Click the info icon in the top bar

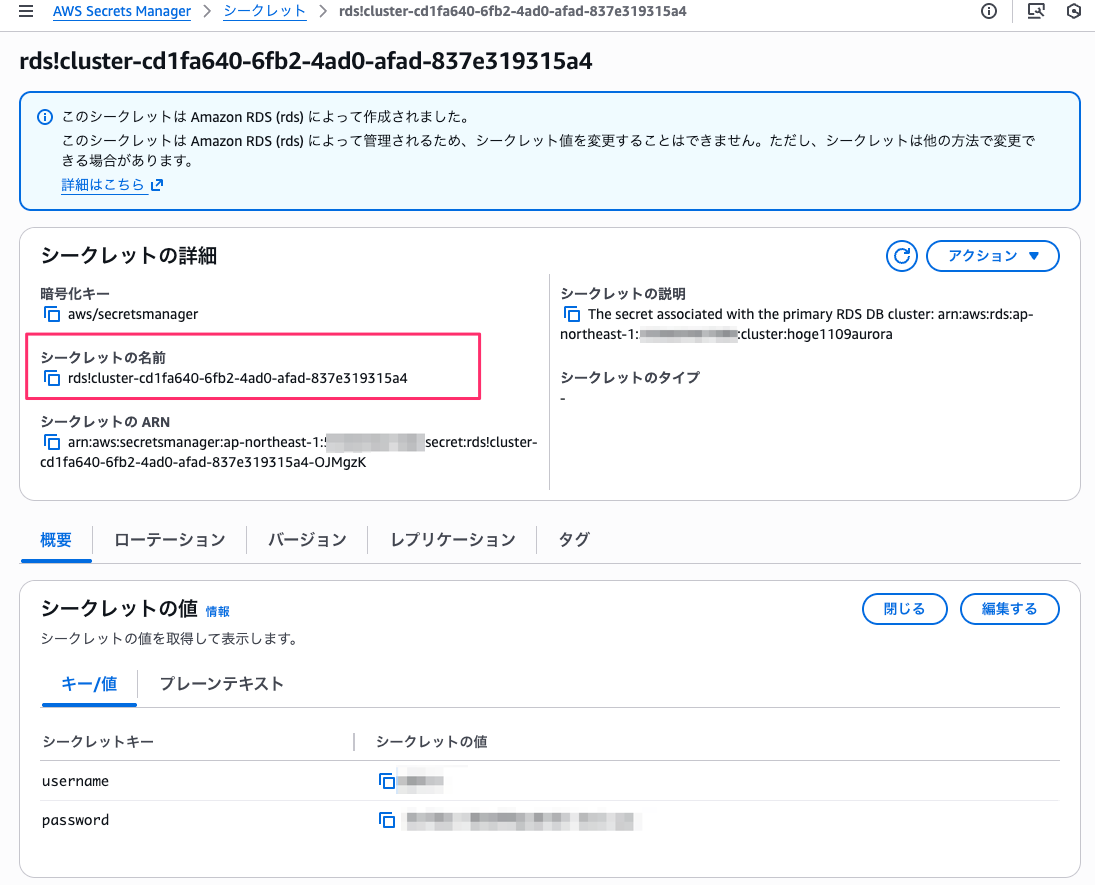tap(989, 12)
